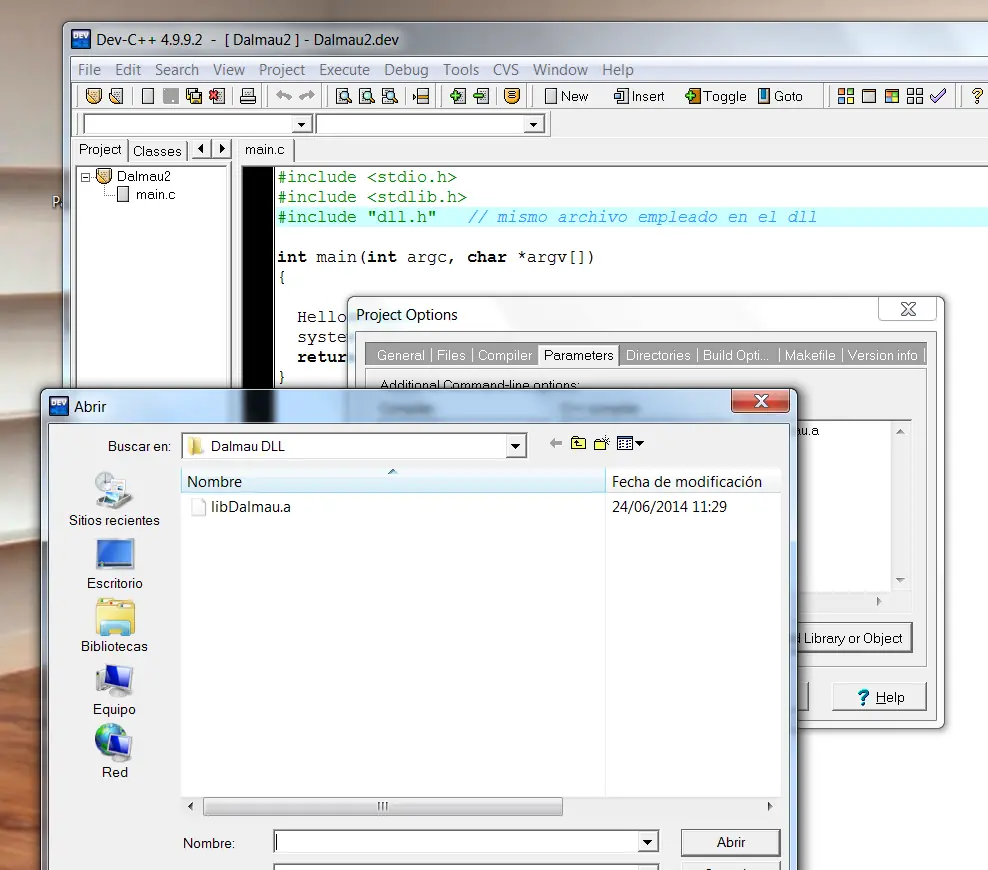This screenshot has height=870, width=988.
Task: Sort by Nombre column header
Action: pyautogui.click(x=393, y=481)
